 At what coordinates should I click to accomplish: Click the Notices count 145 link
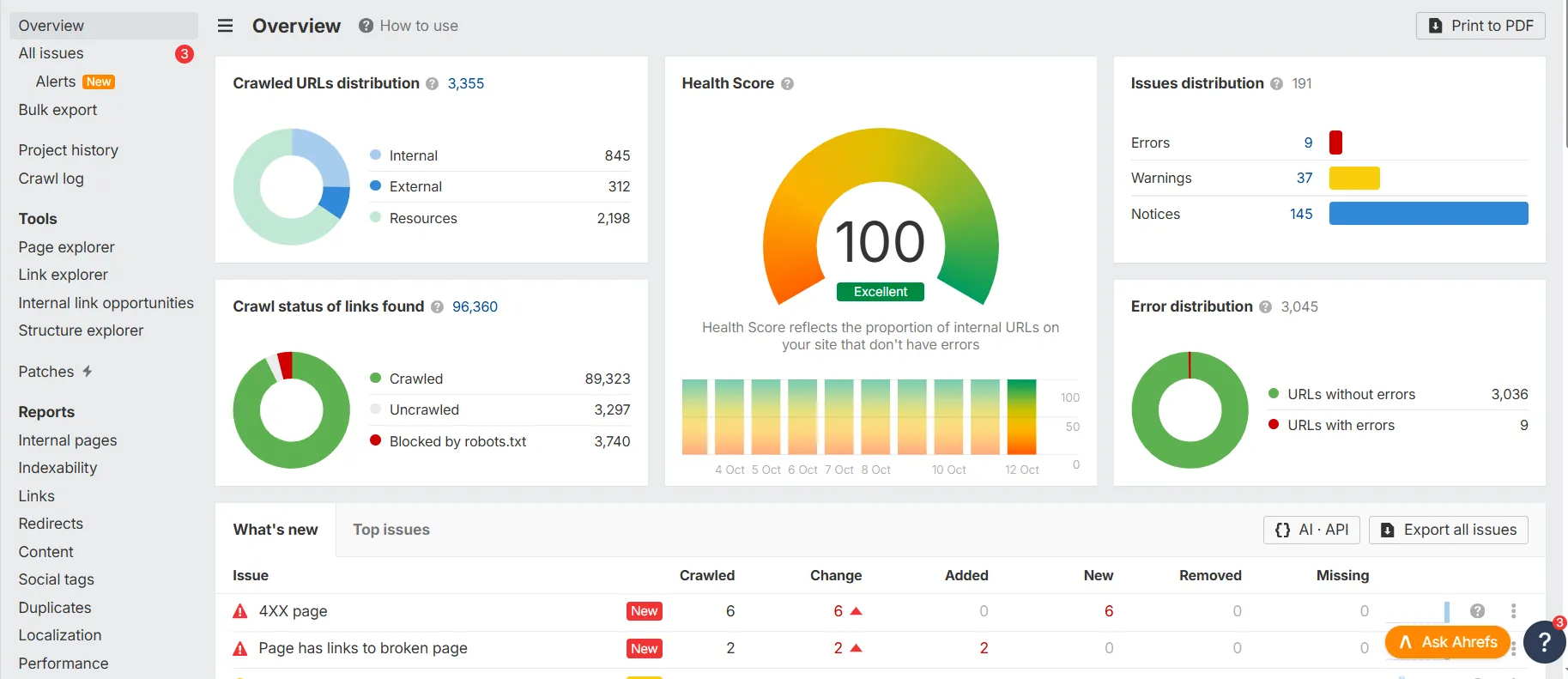pos(1301,214)
